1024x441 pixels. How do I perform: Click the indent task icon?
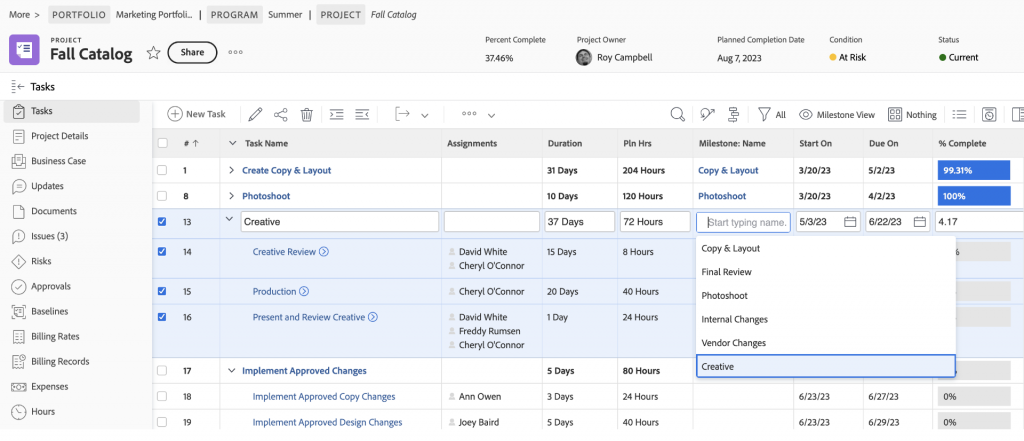[337, 115]
